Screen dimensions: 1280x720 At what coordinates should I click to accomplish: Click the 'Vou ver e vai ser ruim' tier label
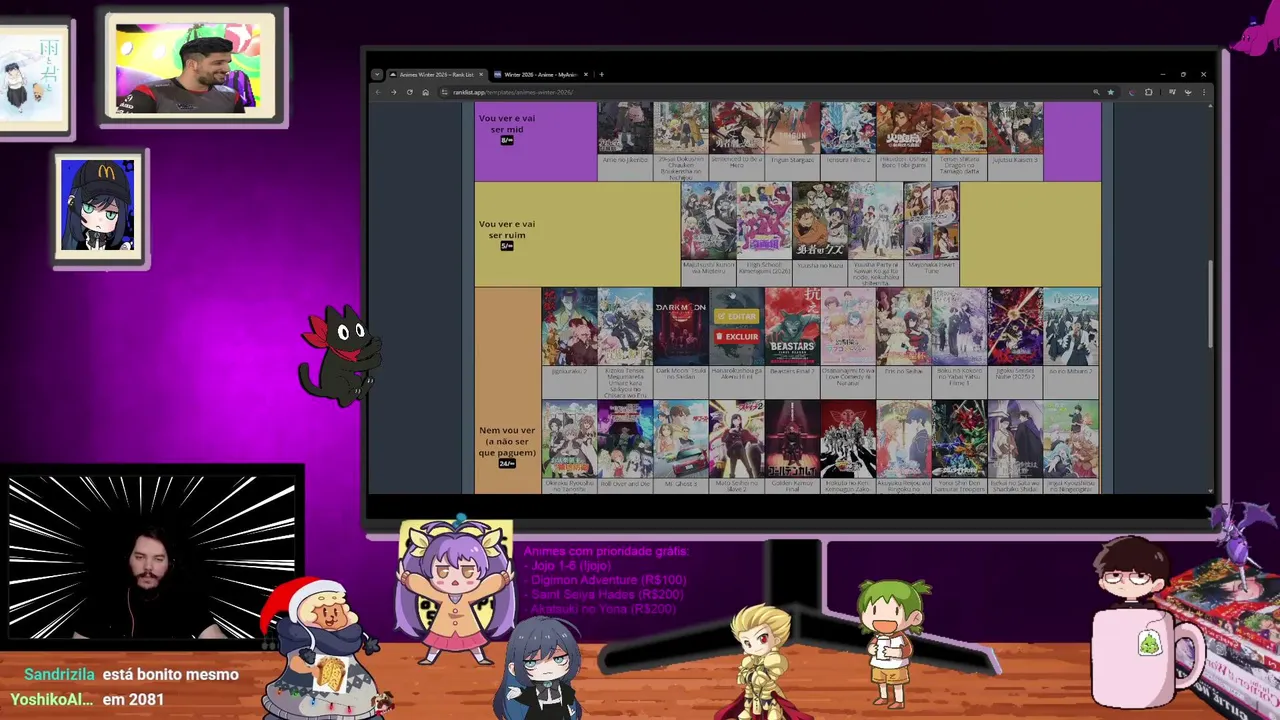click(x=507, y=229)
